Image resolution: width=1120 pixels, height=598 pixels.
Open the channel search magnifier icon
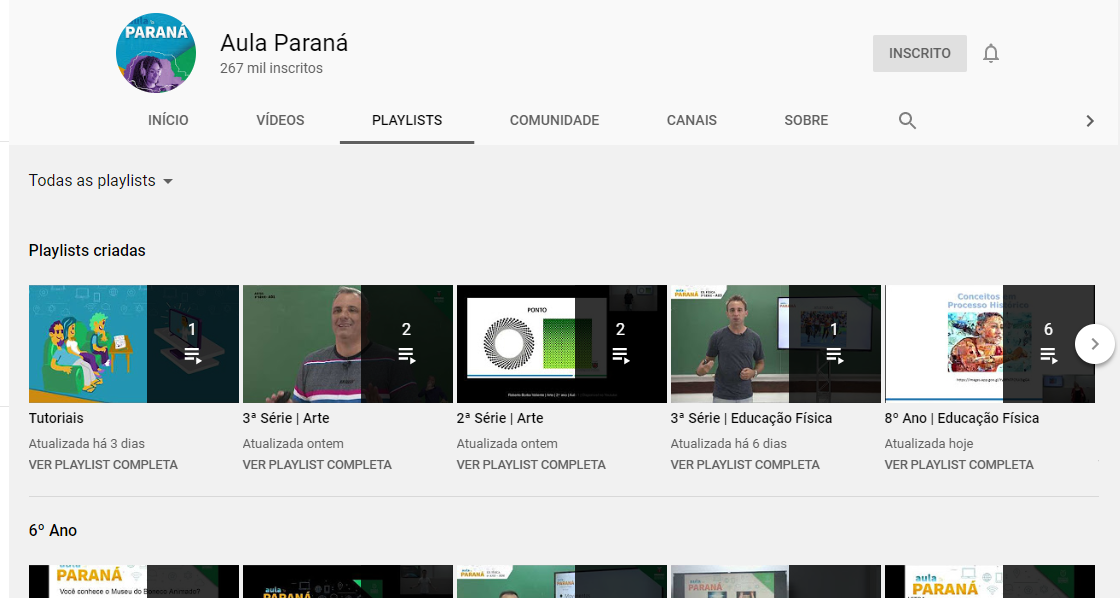point(907,121)
